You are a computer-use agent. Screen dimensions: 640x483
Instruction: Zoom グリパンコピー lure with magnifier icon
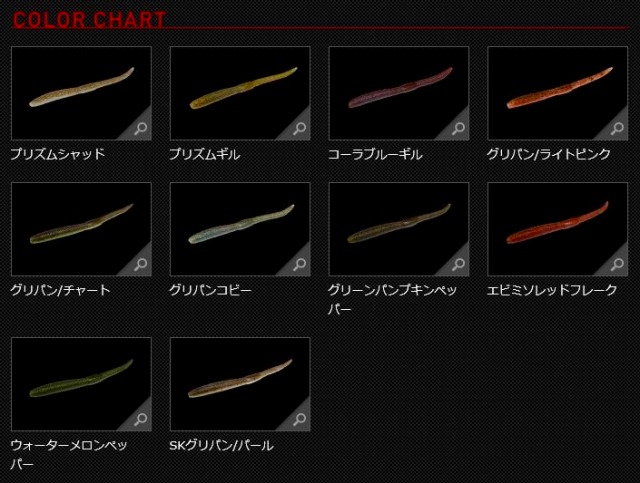click(299, 265)
